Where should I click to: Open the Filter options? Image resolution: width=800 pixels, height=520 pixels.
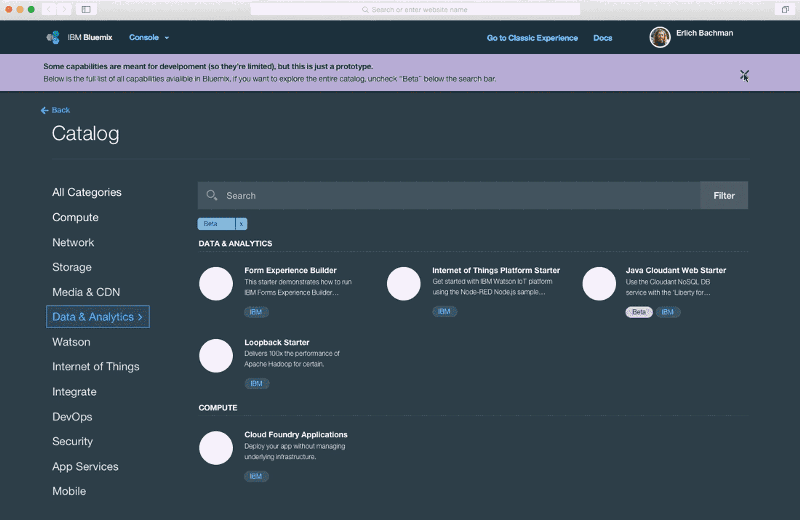click(x=724, y=195)
